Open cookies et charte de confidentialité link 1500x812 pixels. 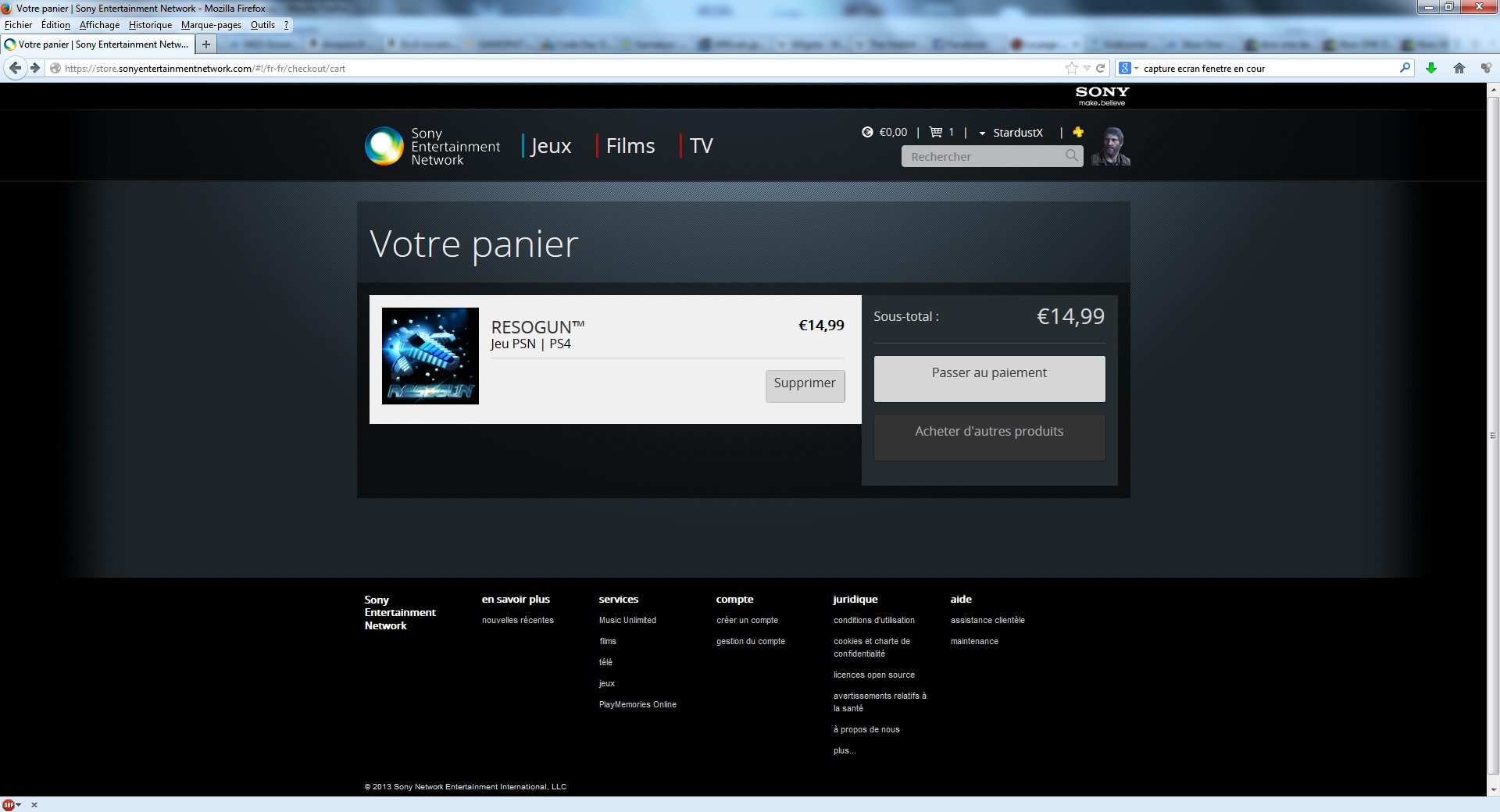pos(872,647)
